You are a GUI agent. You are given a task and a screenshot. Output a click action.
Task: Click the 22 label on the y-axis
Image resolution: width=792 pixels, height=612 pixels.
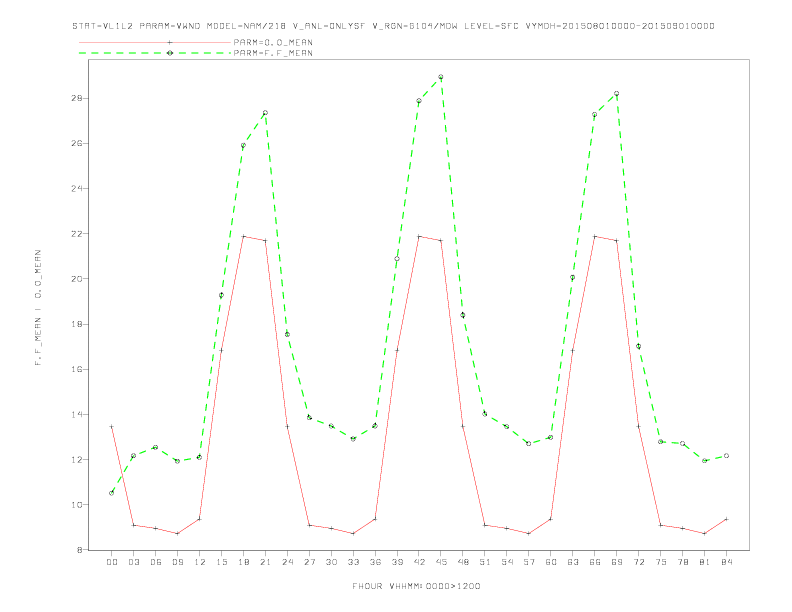(77, 234)
